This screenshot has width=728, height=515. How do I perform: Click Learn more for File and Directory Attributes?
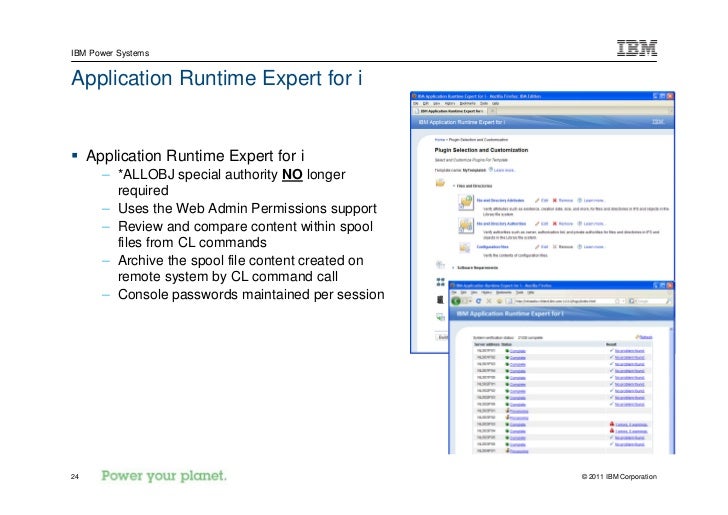coord(594,200)
